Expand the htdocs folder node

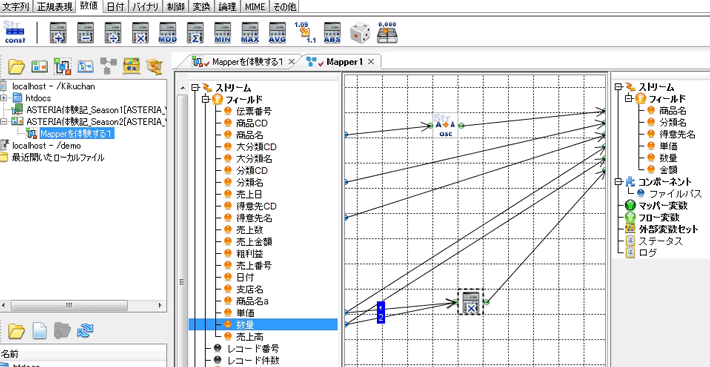click(x=4, y=98)
